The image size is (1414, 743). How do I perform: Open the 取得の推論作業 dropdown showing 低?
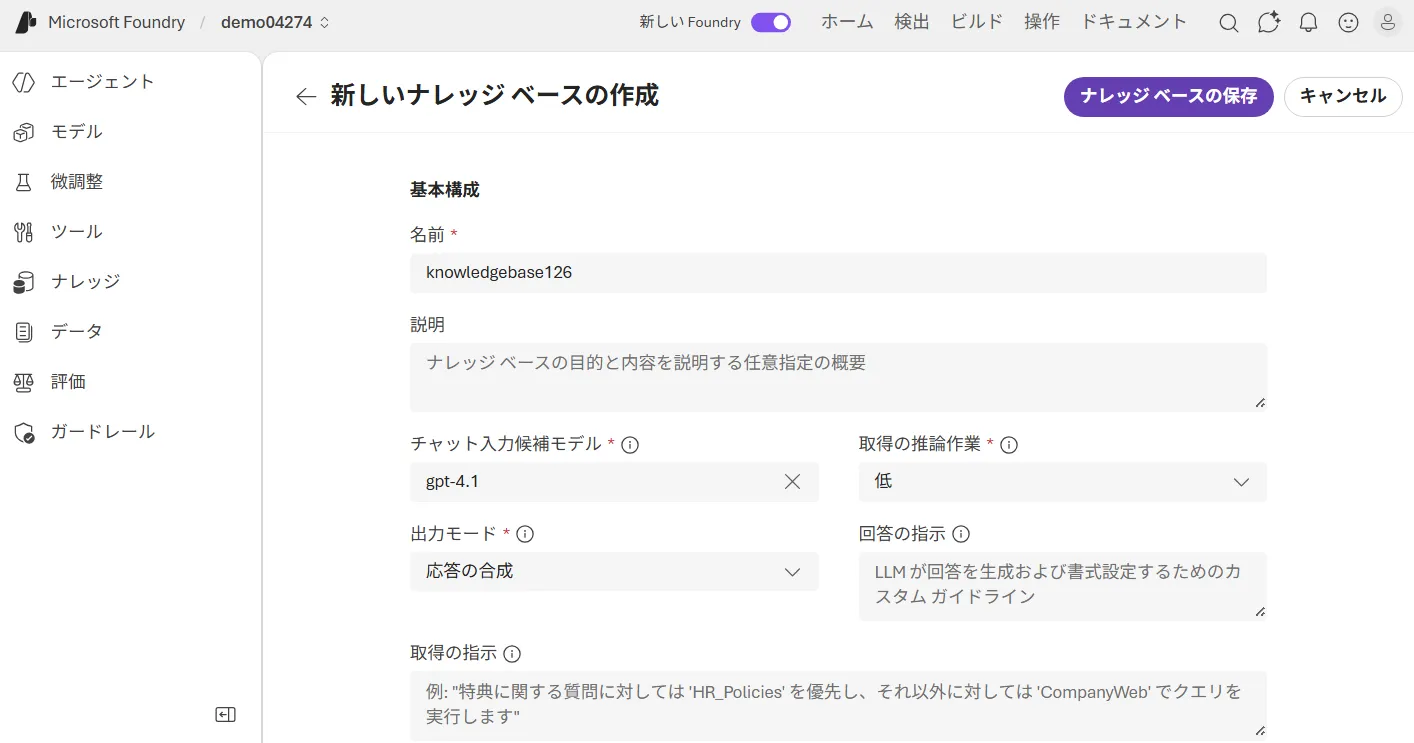click(1063, 482)
